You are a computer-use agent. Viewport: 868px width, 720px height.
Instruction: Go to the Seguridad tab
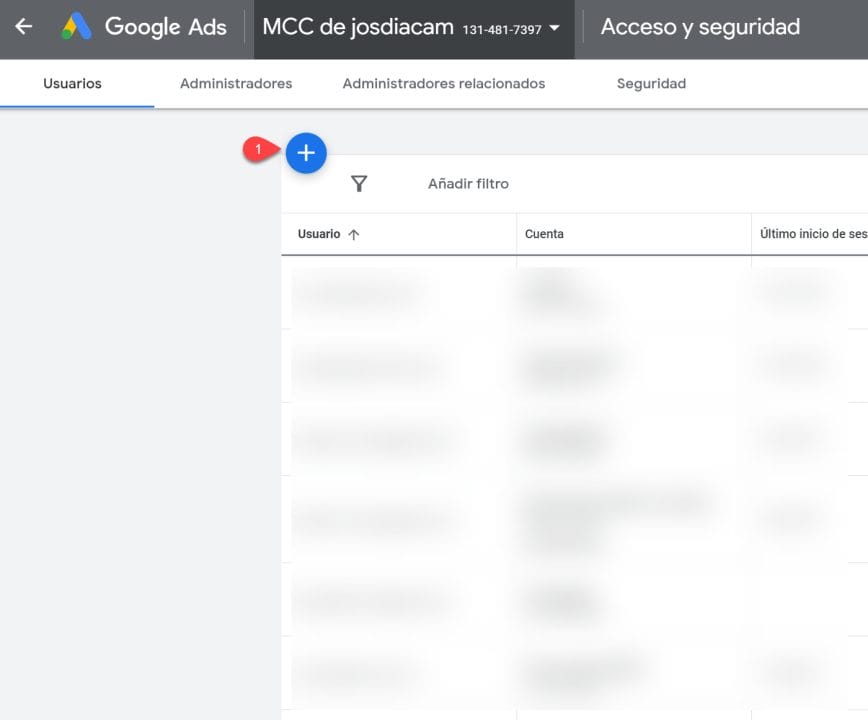[651, 84]
